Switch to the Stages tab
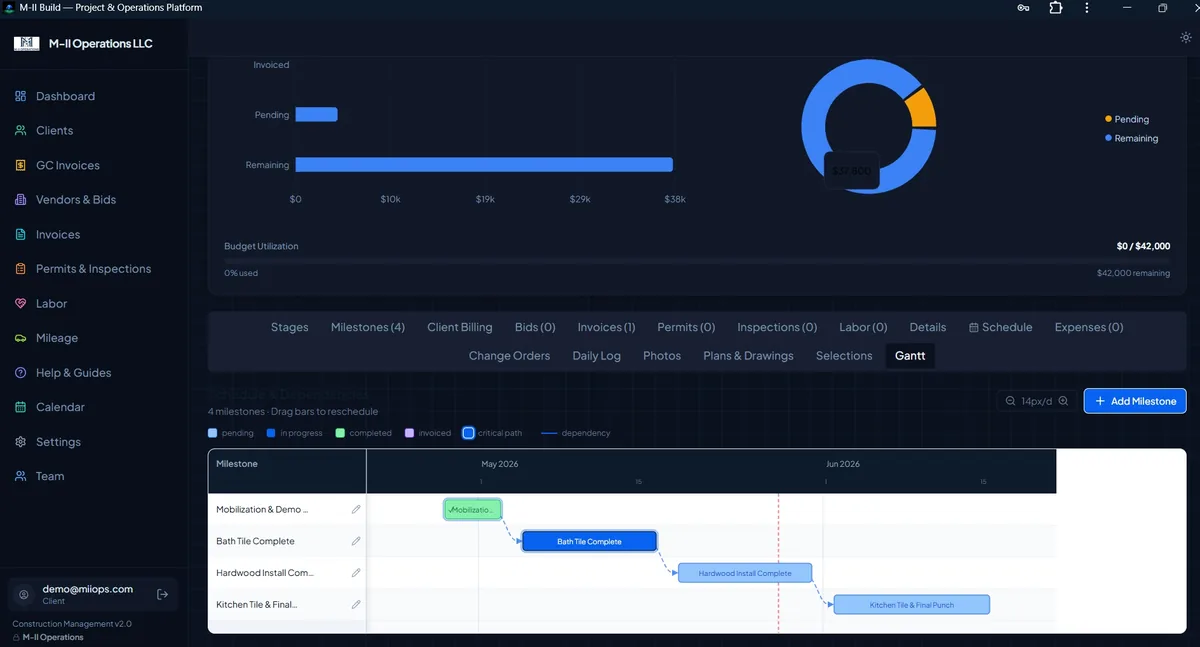 (289, 327)
